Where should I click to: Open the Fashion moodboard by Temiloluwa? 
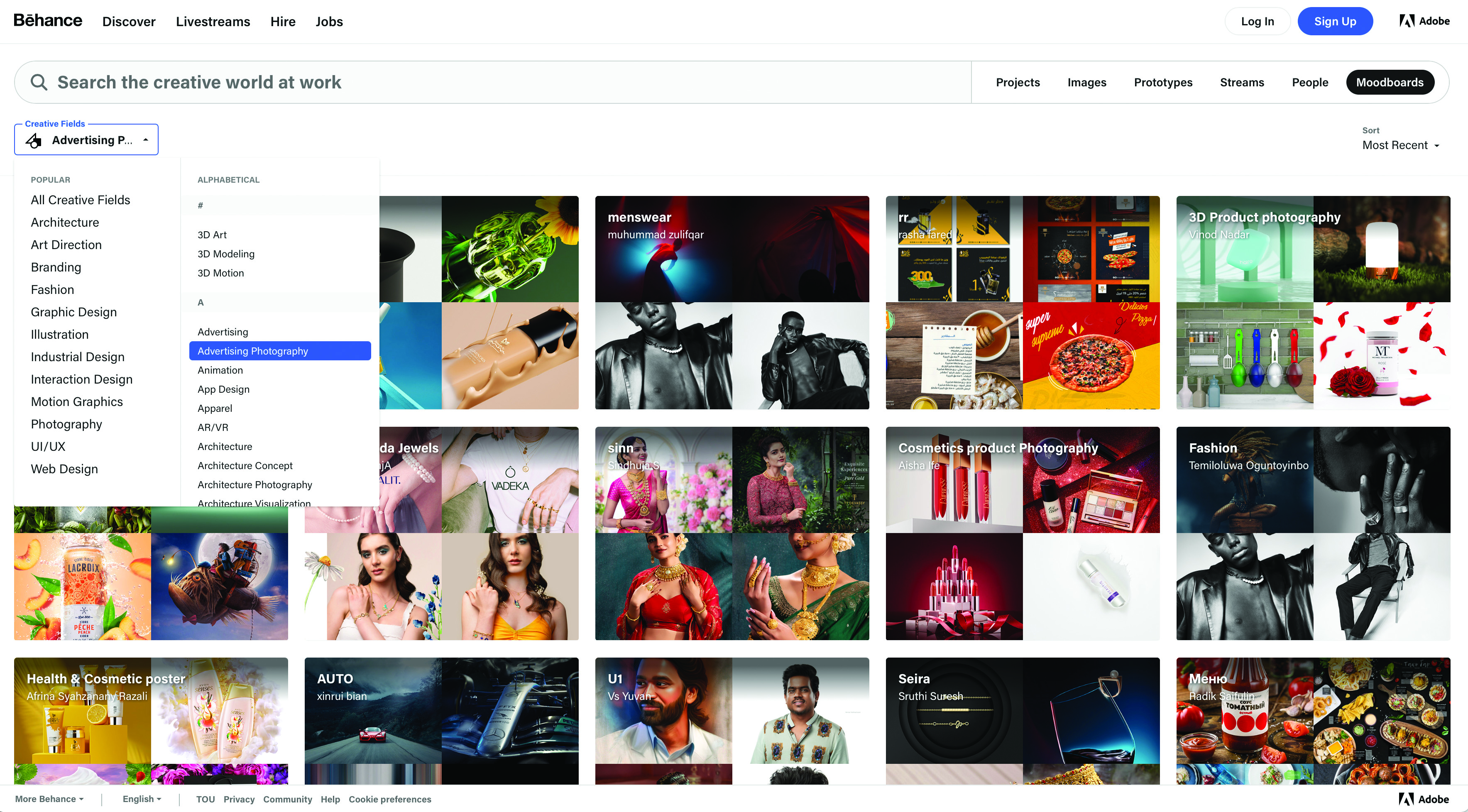click(1313, 533)
